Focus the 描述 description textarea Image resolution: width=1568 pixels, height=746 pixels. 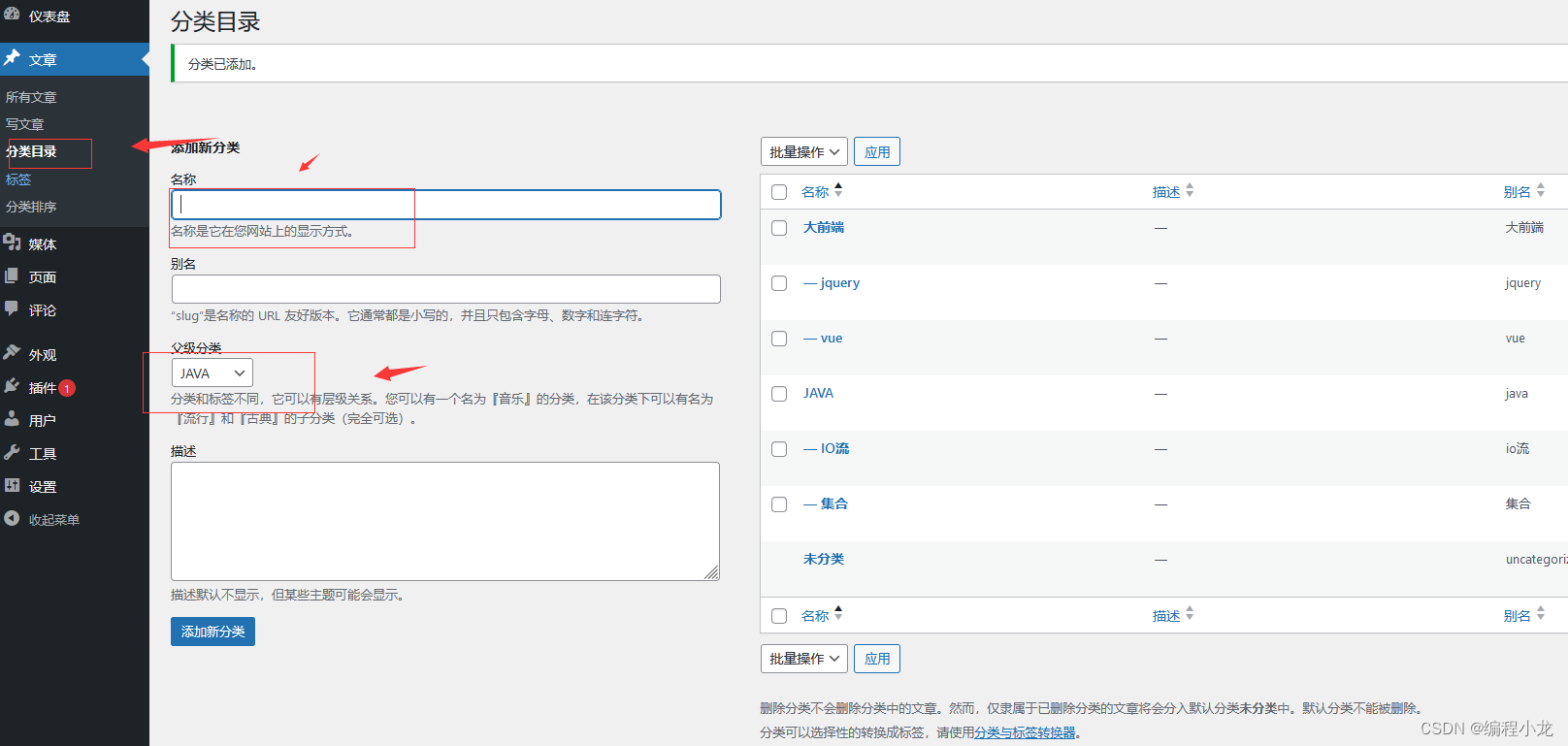445,521
